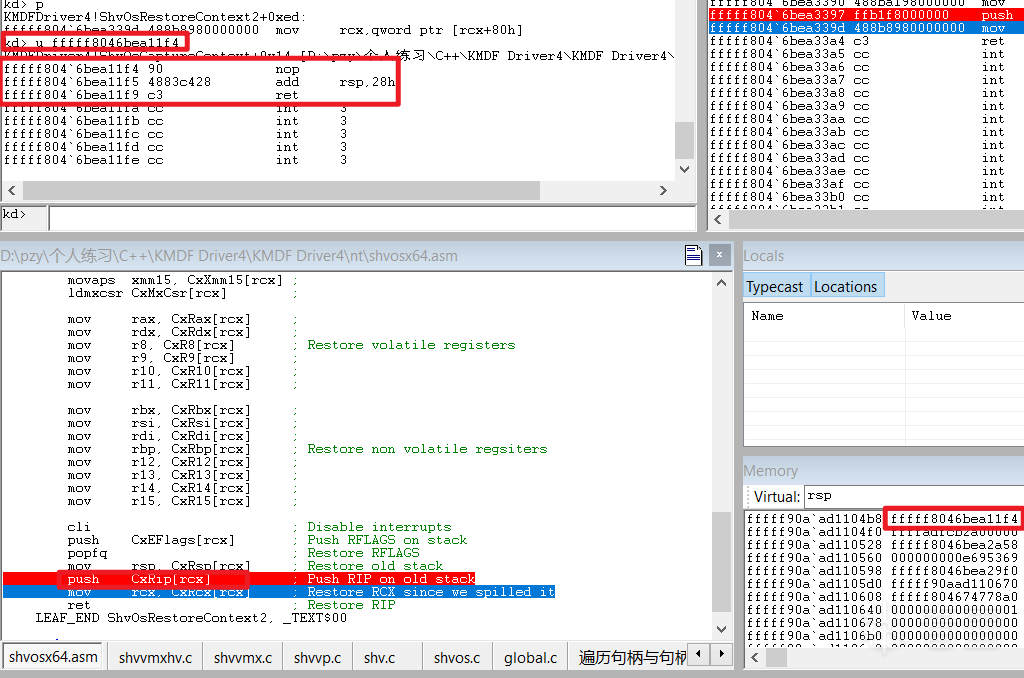Screen dimensions: 1024x678
Task: Focus the kd> command input box
Action: pos(372,218)
